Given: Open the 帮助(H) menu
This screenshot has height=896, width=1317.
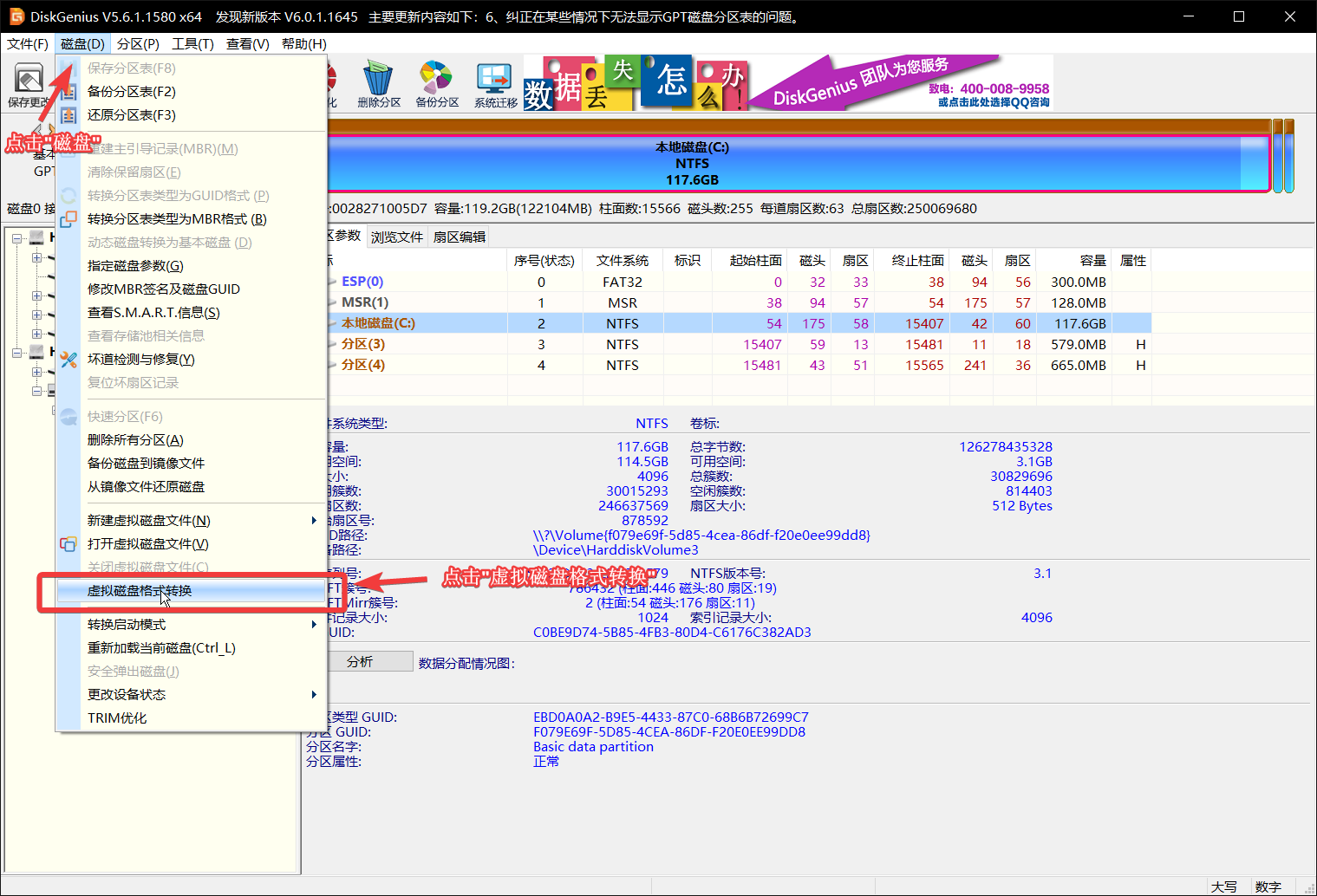Looking at the screenshot, I should 303,44.
